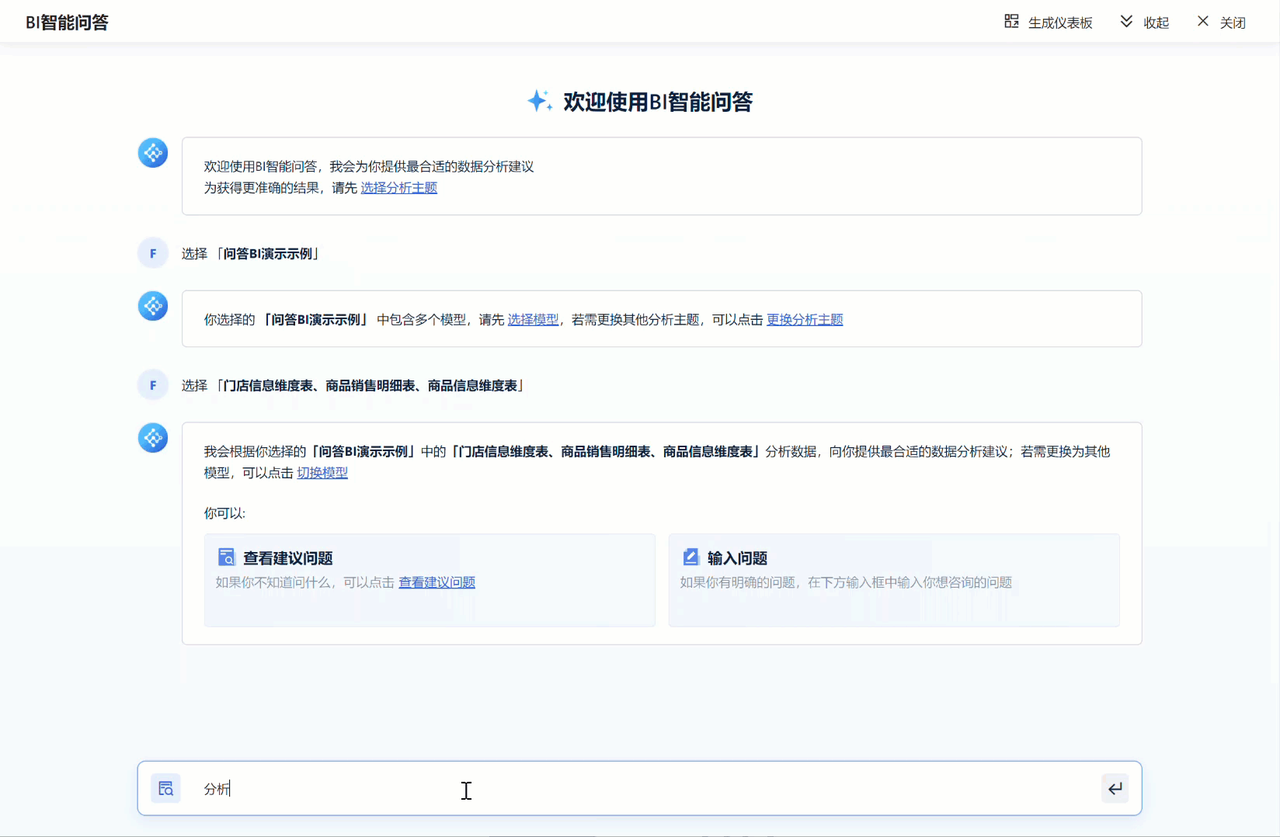The height and width of the screenshot is (837, 1280).
Task: Click the 收起 button label
Action: [1156, 22]
